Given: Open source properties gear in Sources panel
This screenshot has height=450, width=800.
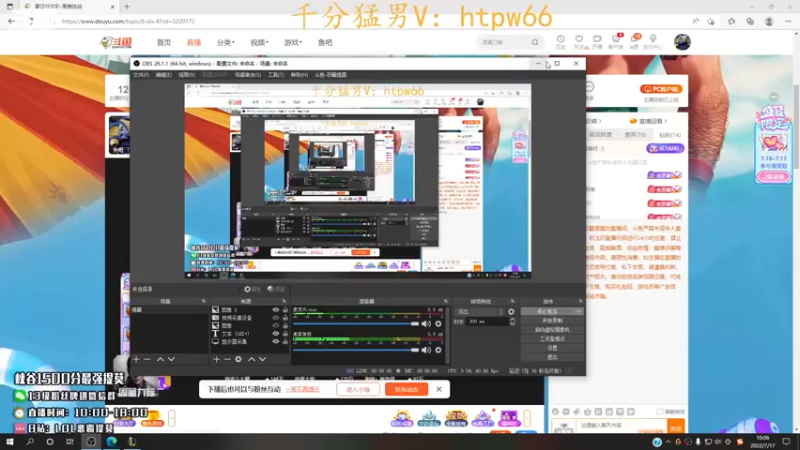Looking at the screenshot, I should click(238, 359).
